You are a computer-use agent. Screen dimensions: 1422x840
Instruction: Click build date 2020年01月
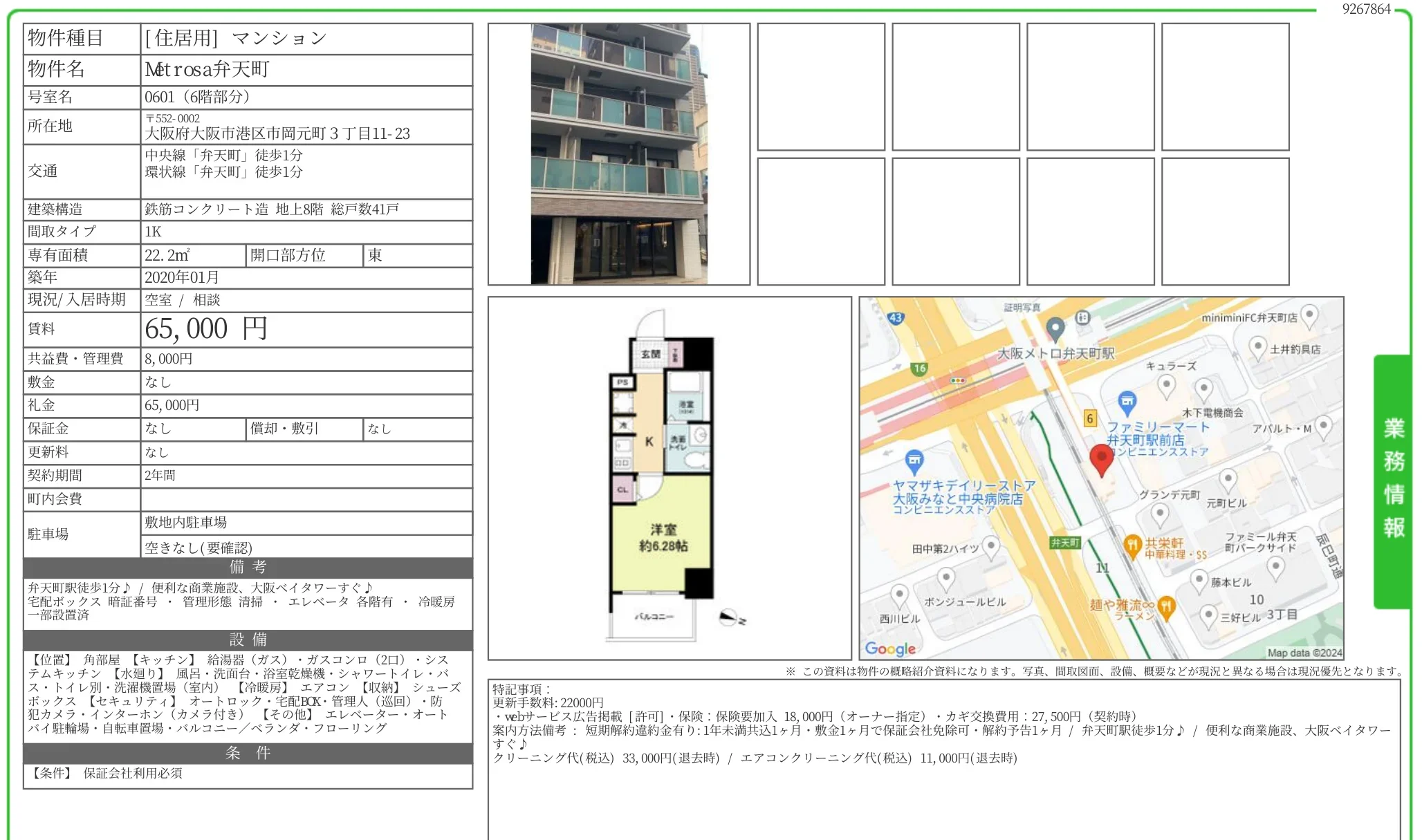click(182, 277)
